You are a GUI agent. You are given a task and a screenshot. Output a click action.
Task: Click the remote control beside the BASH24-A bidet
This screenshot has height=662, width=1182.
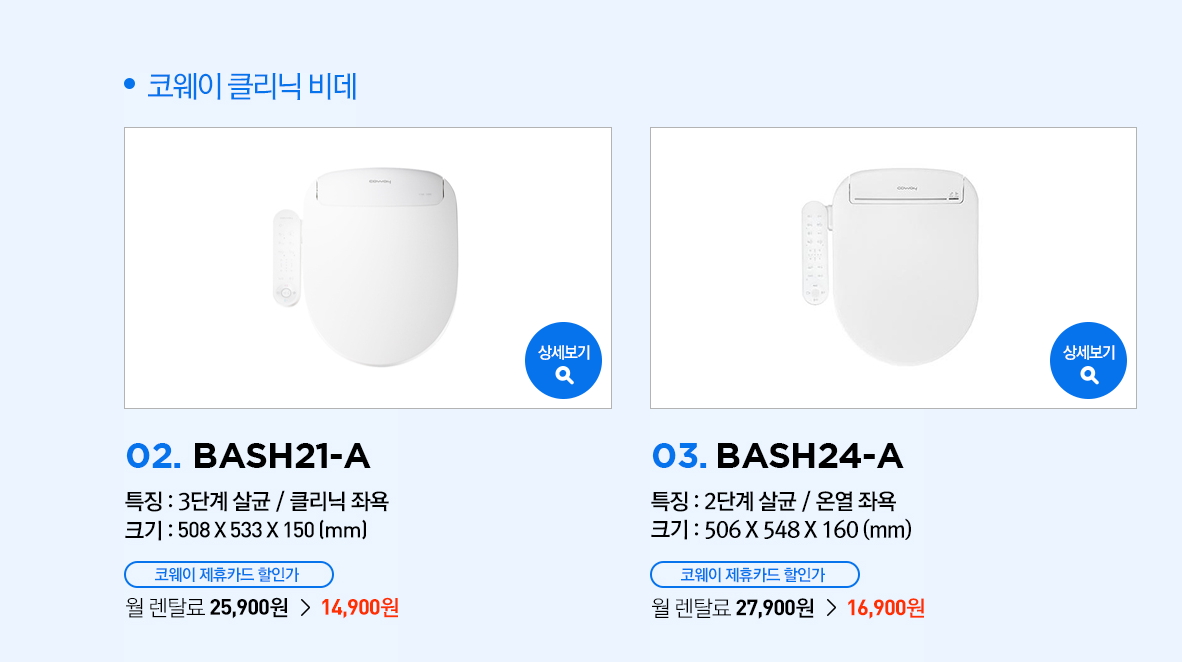[817, 252]
